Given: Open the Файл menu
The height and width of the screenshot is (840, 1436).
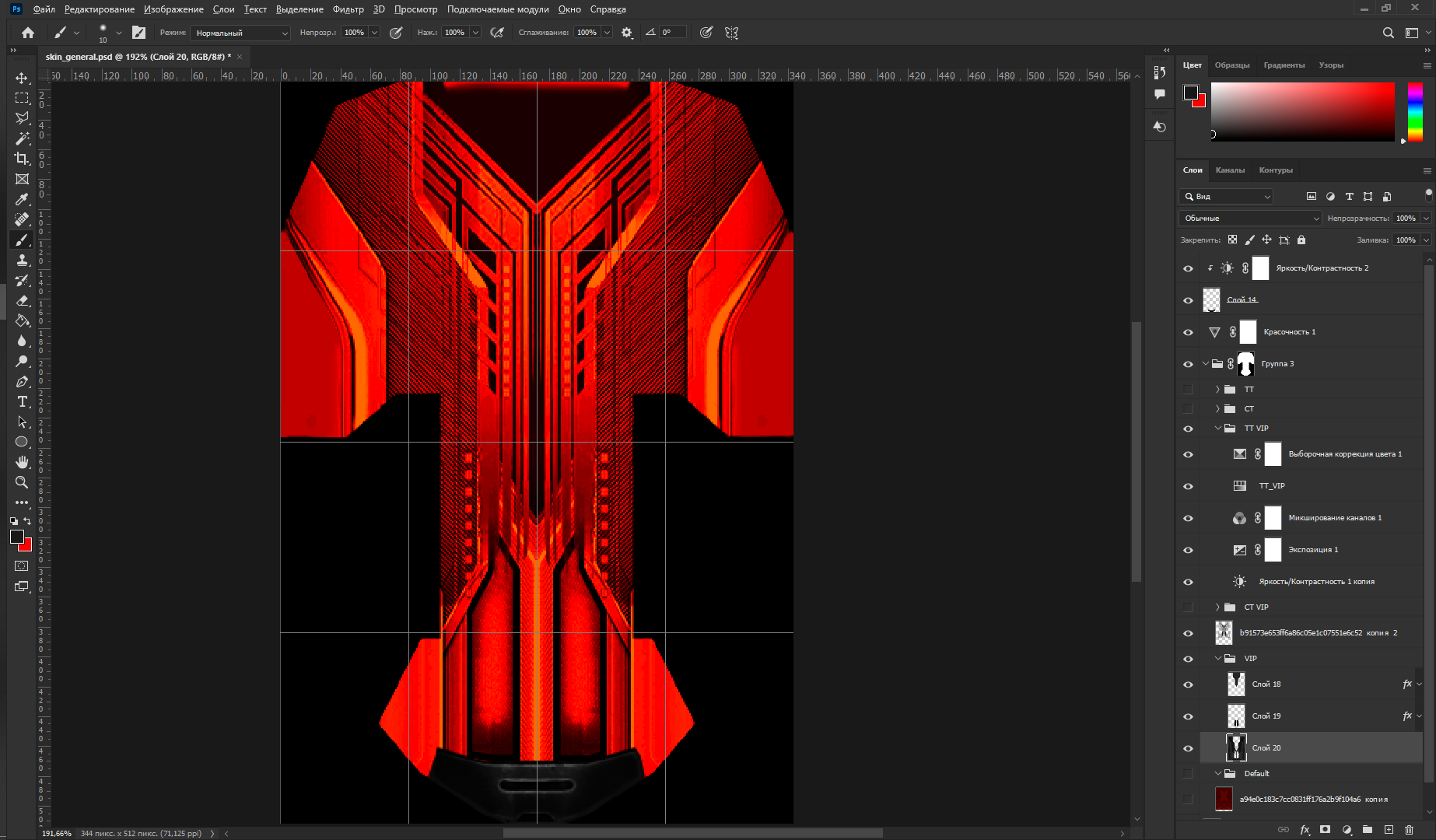Looking at the screenshot, I should [x=44, y=9].
